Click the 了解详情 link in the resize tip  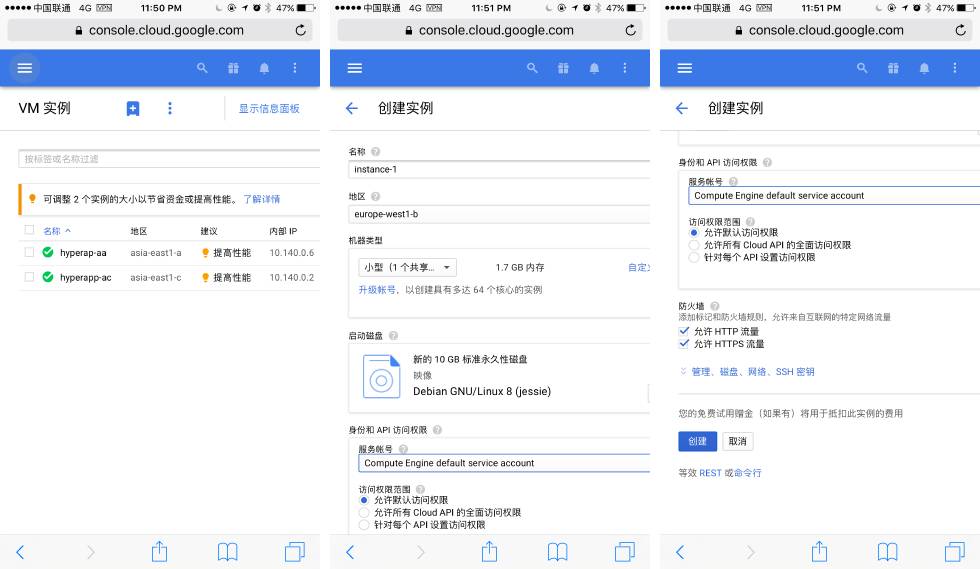point(261,199)
